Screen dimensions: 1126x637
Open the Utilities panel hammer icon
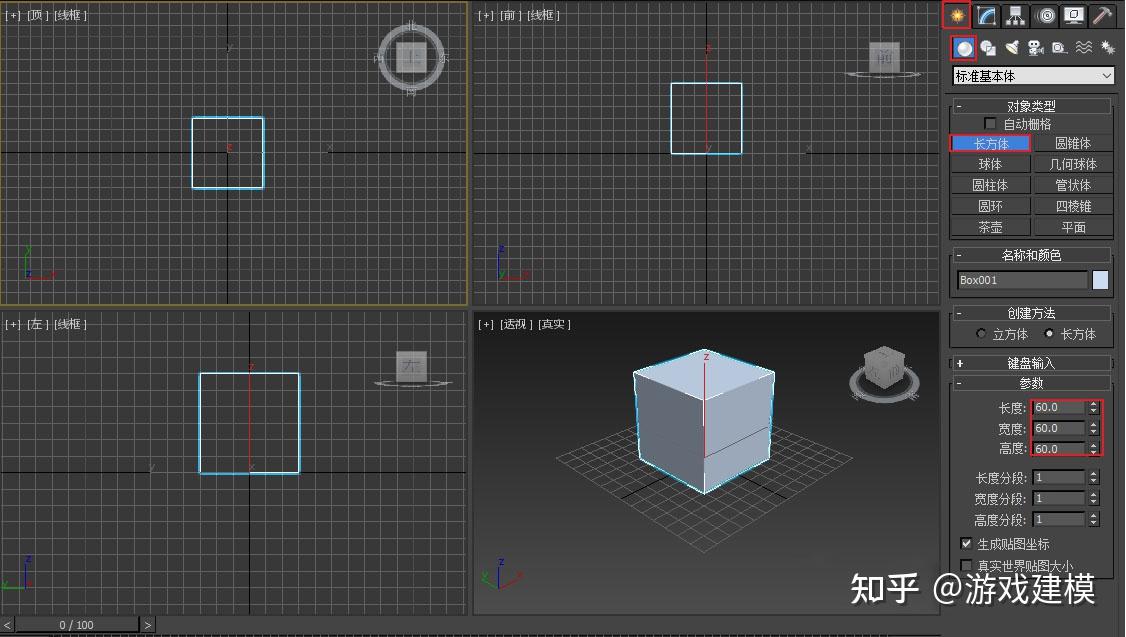point(1100,15)
